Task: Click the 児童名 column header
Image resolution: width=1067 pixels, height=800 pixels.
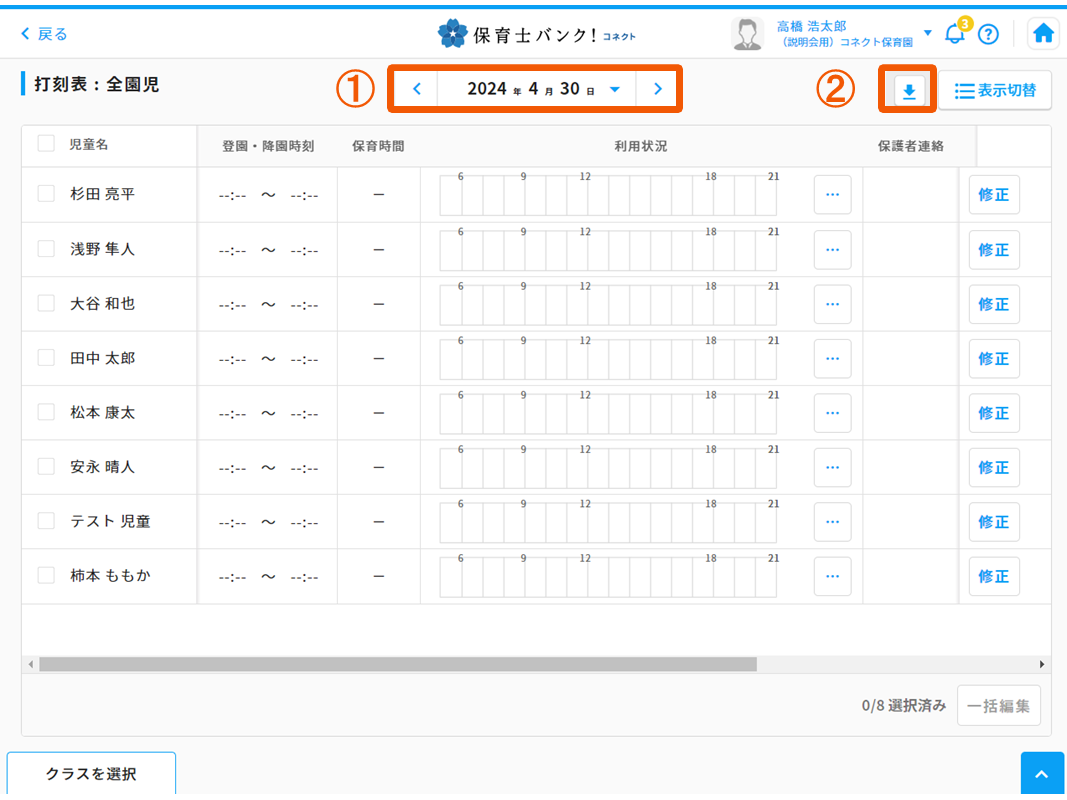Action: tap(88, 145)
